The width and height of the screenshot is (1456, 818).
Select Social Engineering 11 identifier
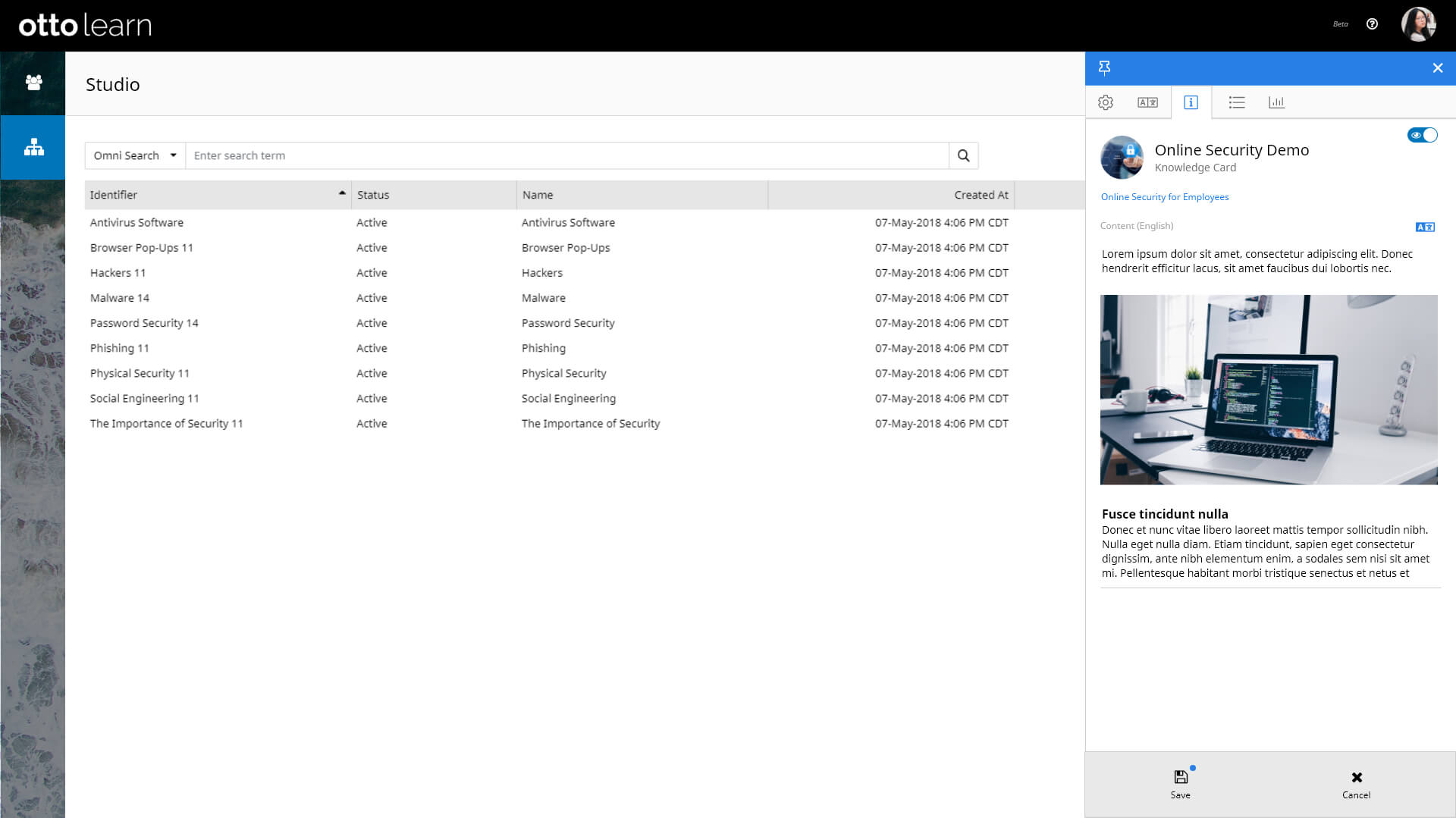(144, 398)
